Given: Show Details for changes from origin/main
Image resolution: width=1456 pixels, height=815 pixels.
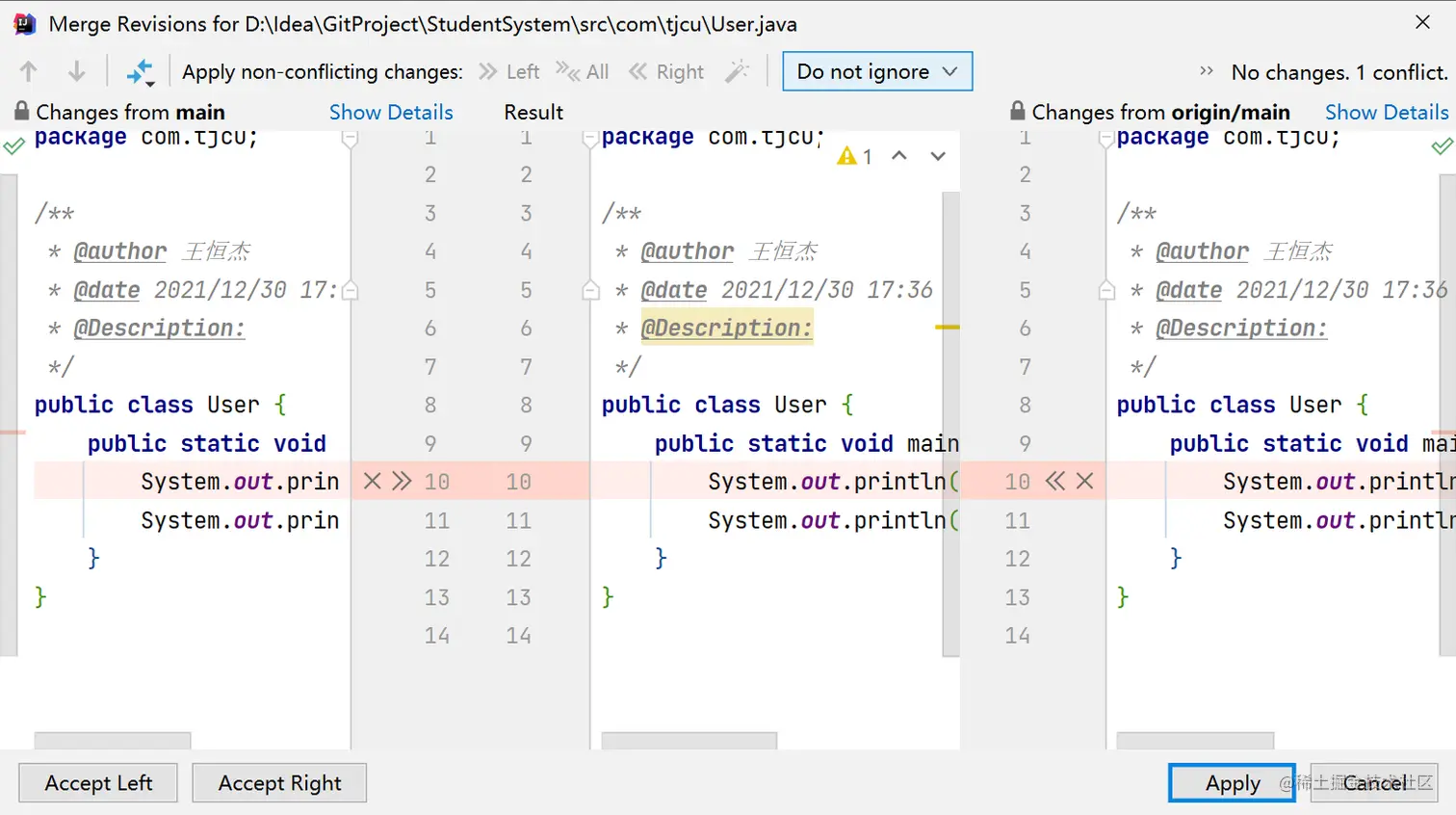Looking at the screenshot, I should tap(1387, 112).
